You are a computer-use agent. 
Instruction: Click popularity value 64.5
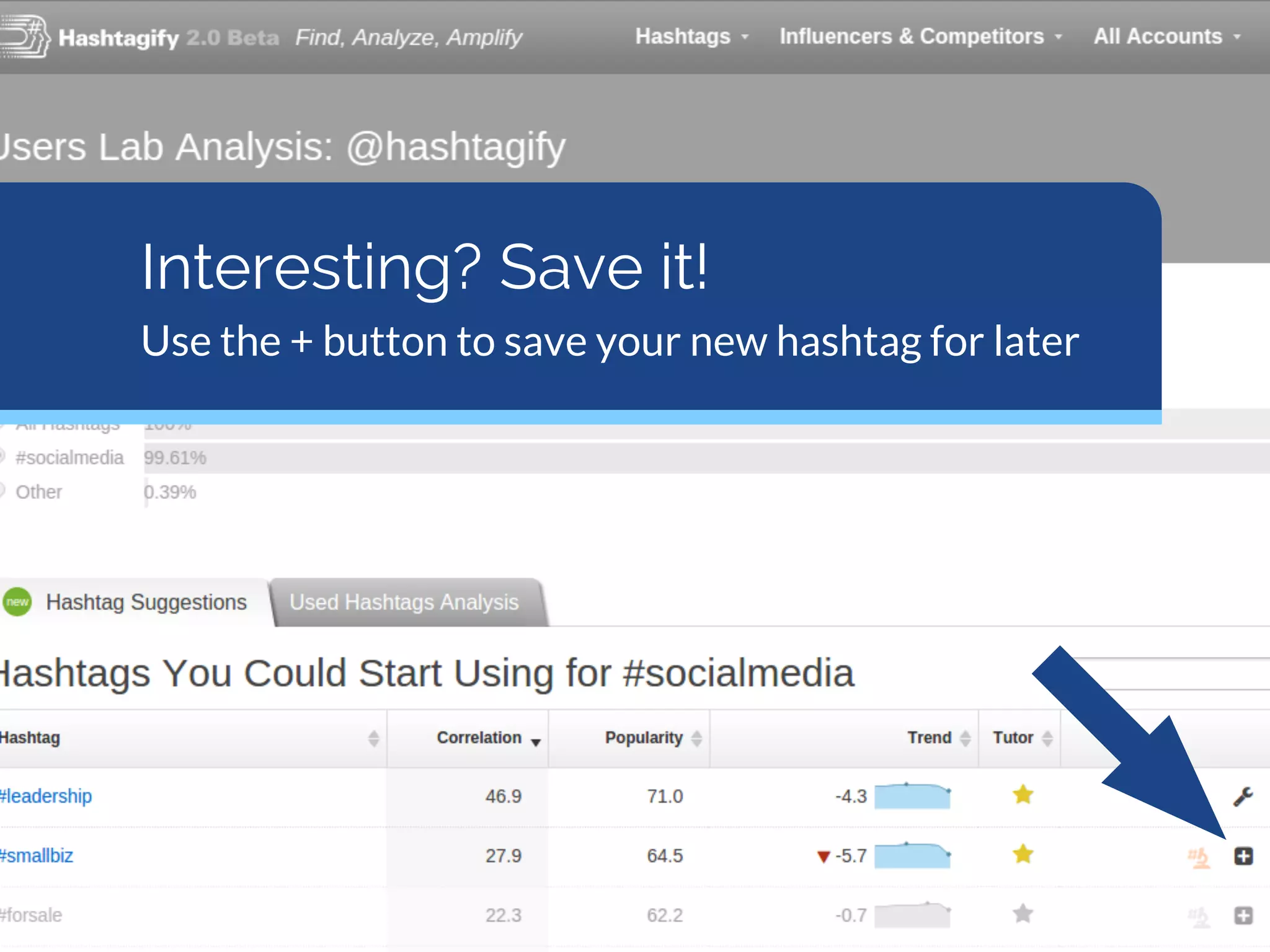[x=665, y=856]
